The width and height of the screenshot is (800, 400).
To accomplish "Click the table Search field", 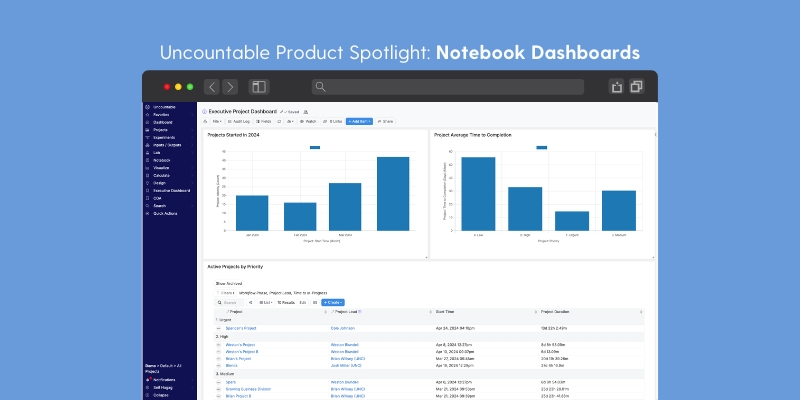I will pos(229,303).
